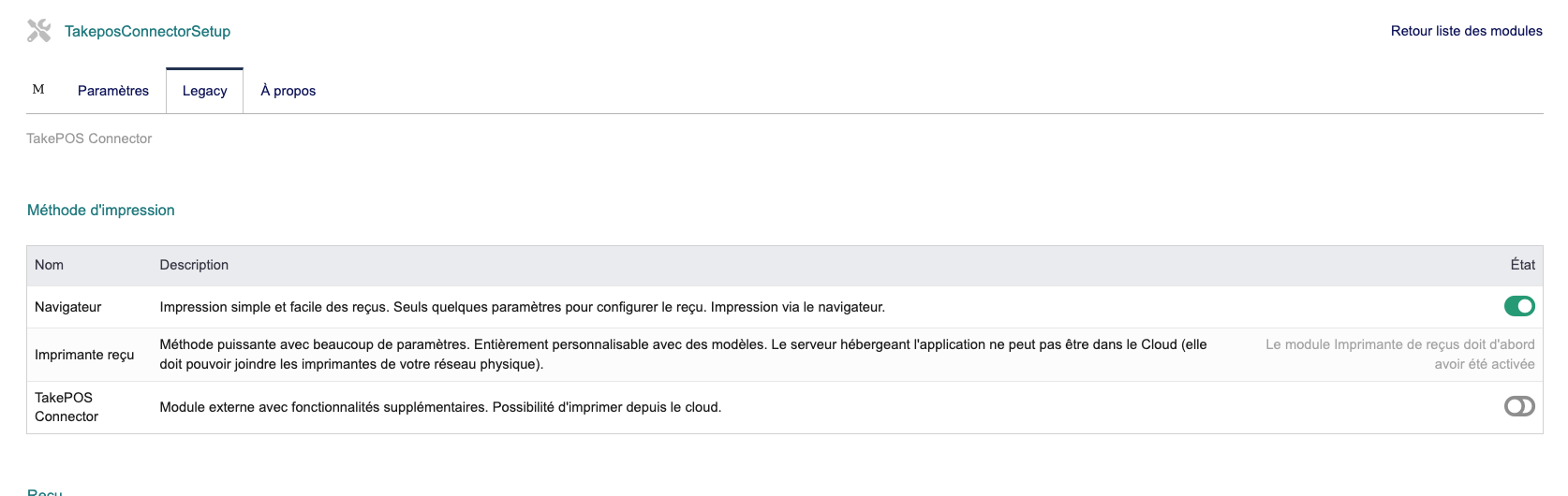Open the Paramètres tab

tap(113, 91)
